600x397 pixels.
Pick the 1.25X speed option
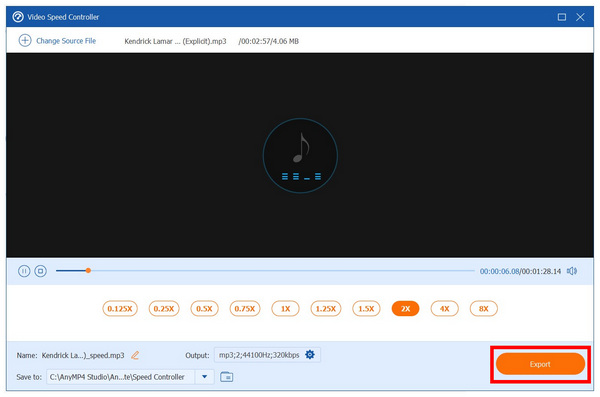click(326, 309)
